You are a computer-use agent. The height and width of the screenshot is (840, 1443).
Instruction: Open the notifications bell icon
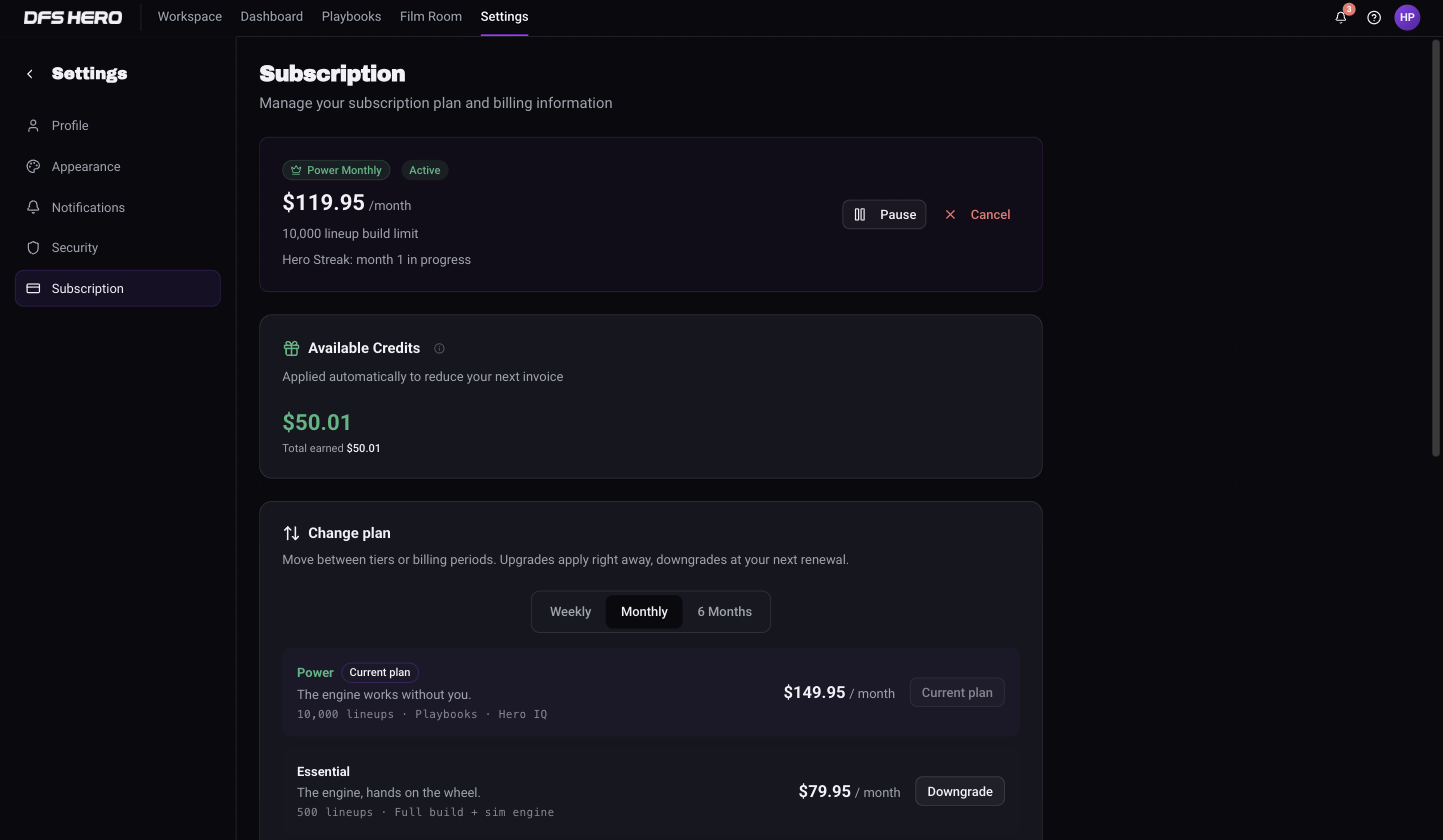point(1341,17)
